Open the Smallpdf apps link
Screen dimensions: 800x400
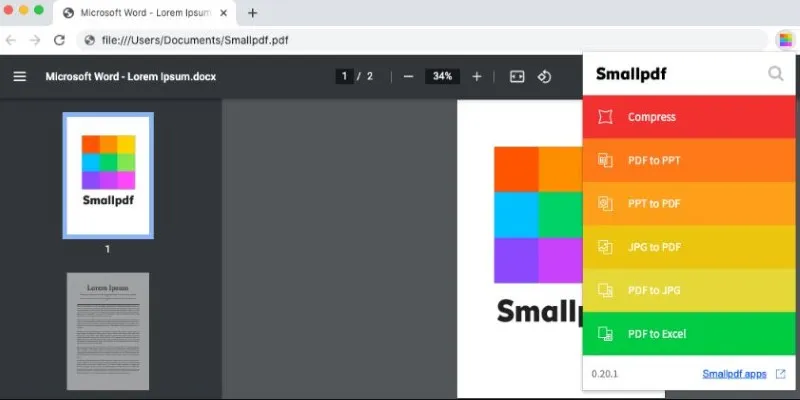point(734,374)
